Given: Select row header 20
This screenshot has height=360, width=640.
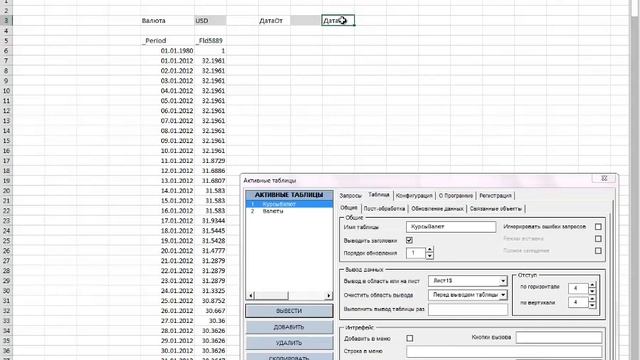Looking at the screenshot, I should click(6, 191).
